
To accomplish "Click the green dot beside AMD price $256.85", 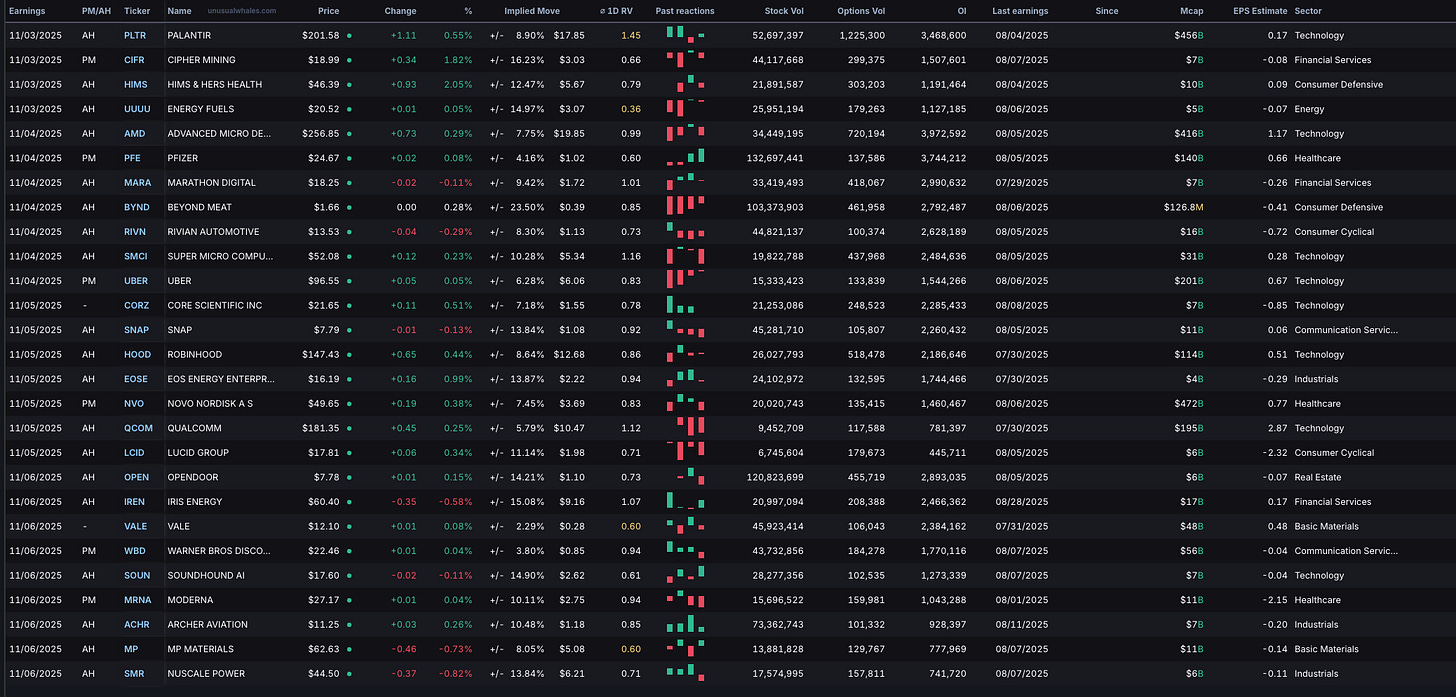I will point(349,134).
